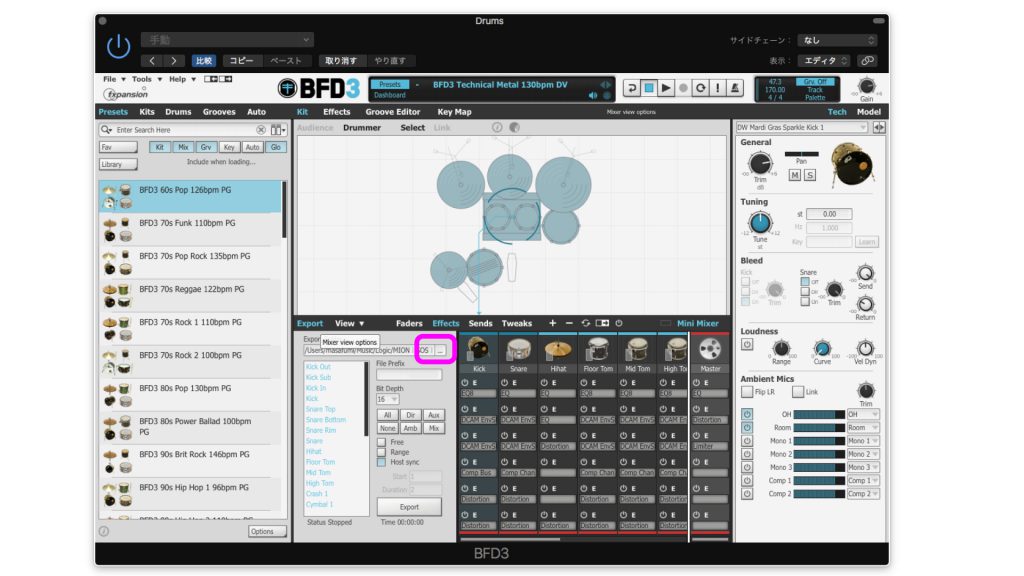Click the panic exclamation mark button

click(718, 88)
